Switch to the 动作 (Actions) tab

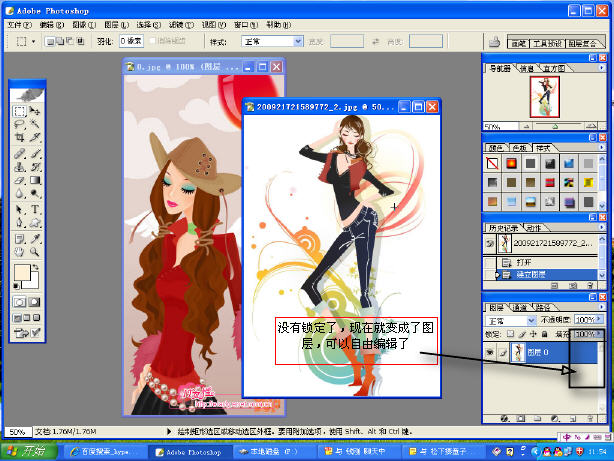click(534, 228)
